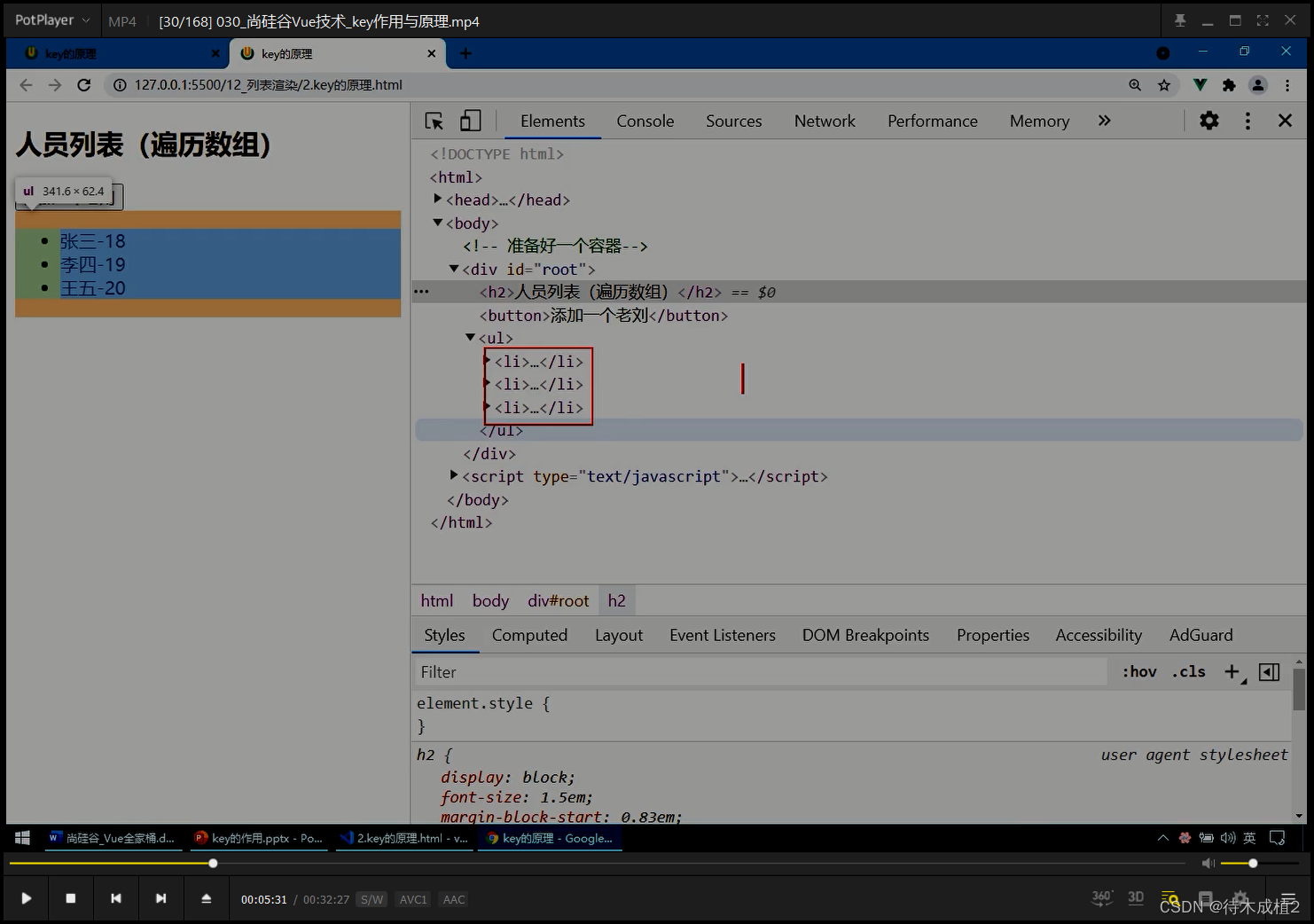The image size is (1314, 924).
Task: Toggle the computed styles sidebar
Action: click(1270, 672)
